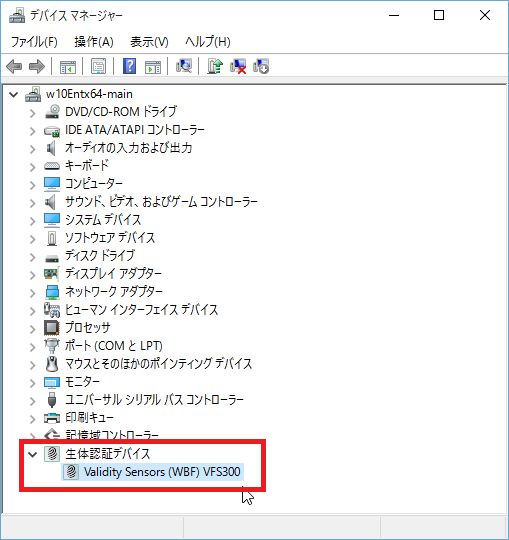Screen dimensions: 509x540
Task: Click Uninstall device icon with red X
Action: click(238, 66)
